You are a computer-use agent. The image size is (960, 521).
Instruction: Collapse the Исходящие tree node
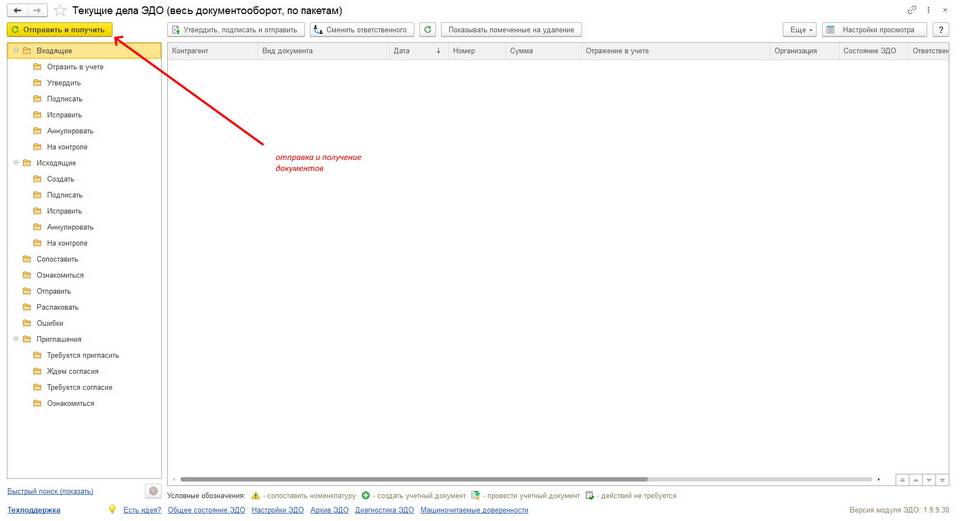click(x=16, y=163)
